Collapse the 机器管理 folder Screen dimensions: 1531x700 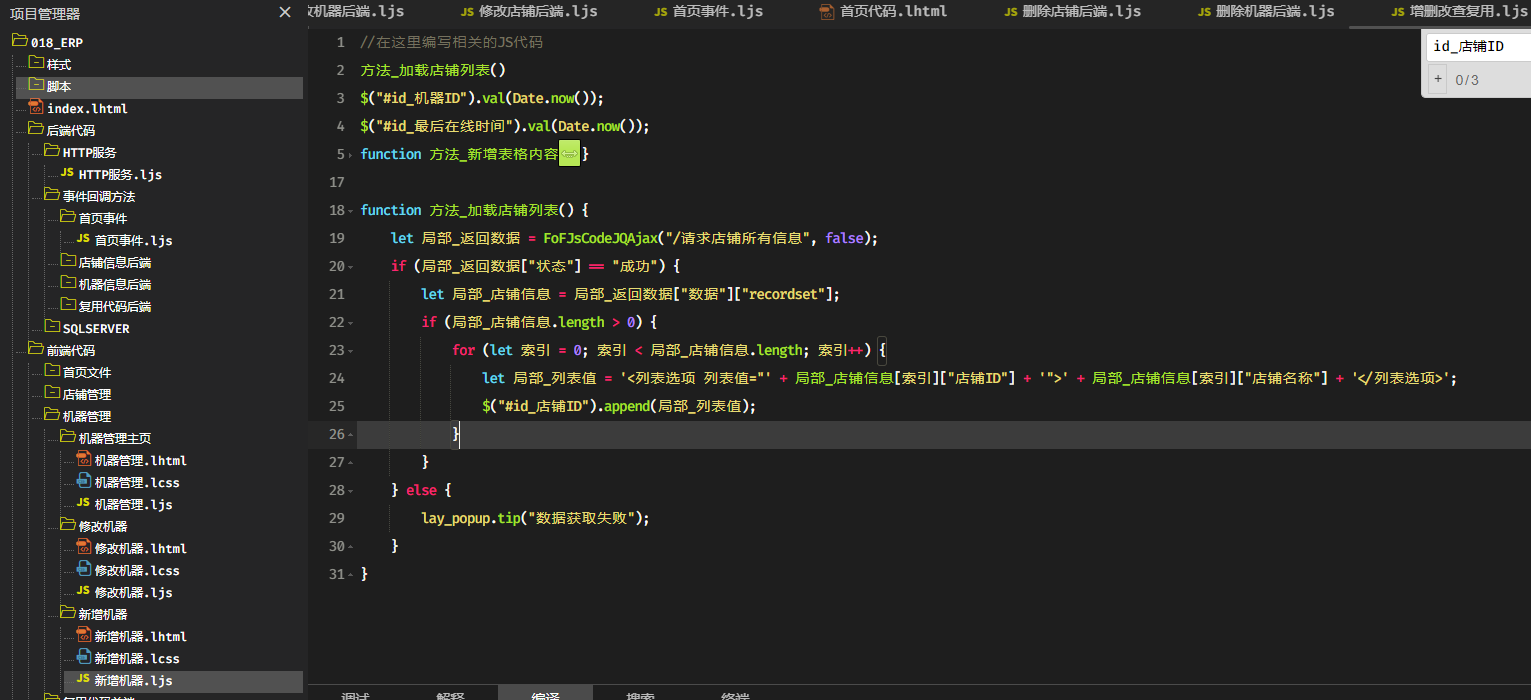(52, 415)
